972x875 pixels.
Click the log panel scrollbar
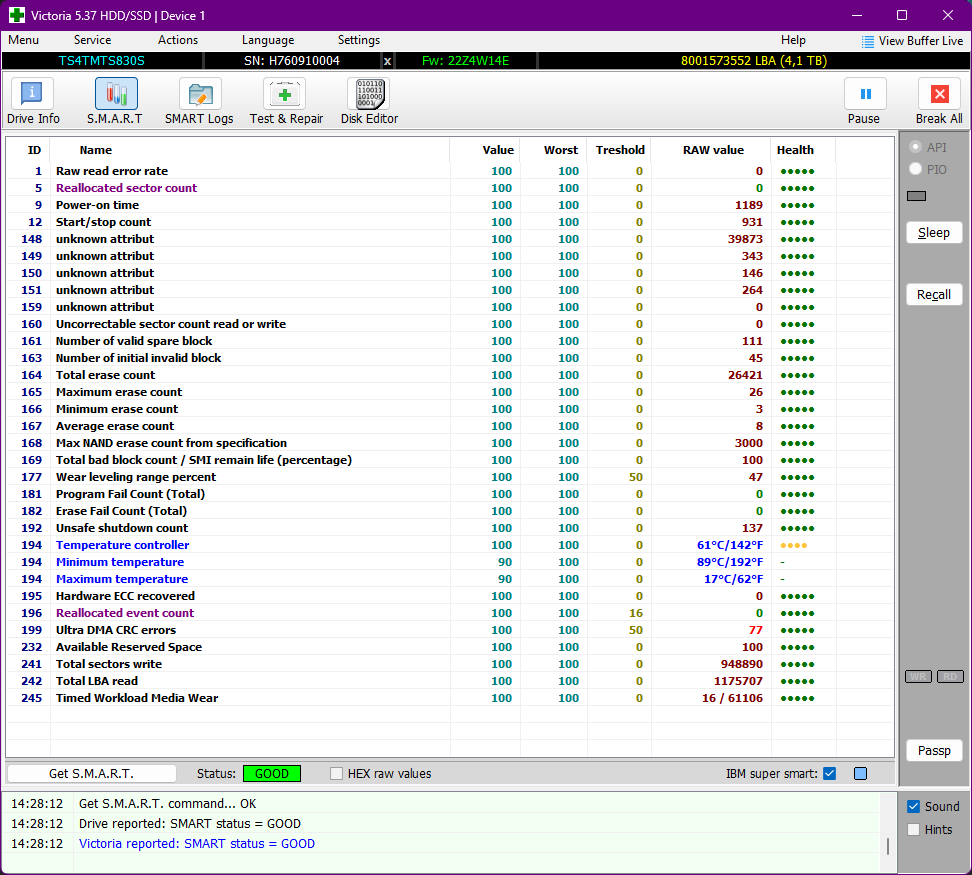point(888,846)
